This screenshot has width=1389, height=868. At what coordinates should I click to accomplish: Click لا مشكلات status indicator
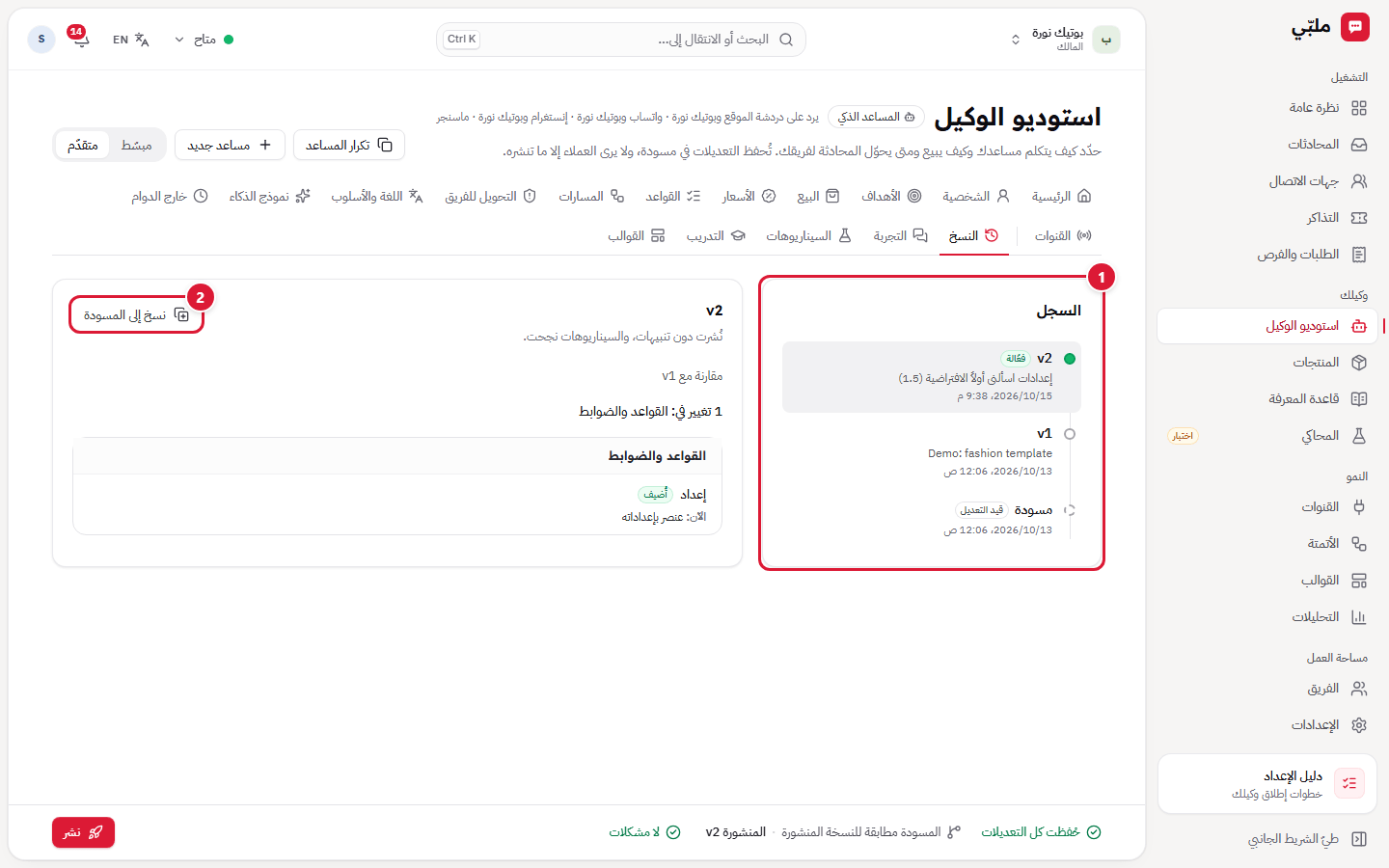(x=644, y=832)
